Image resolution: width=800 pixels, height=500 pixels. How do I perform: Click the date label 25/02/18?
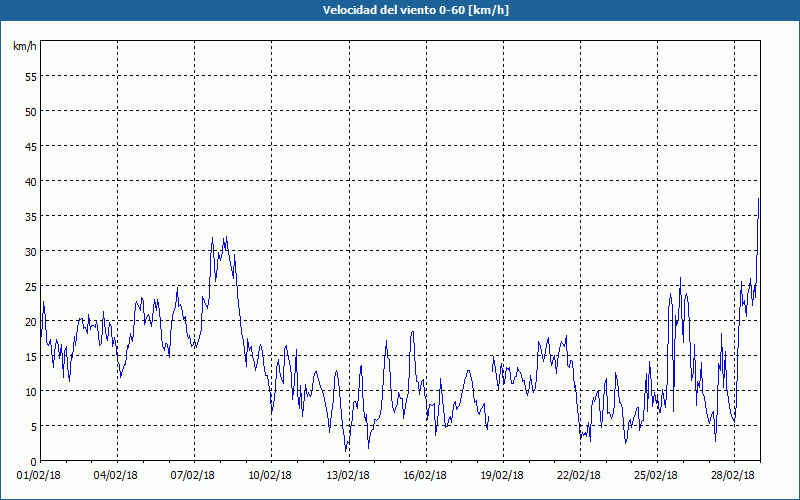click(x=656, y=475)
